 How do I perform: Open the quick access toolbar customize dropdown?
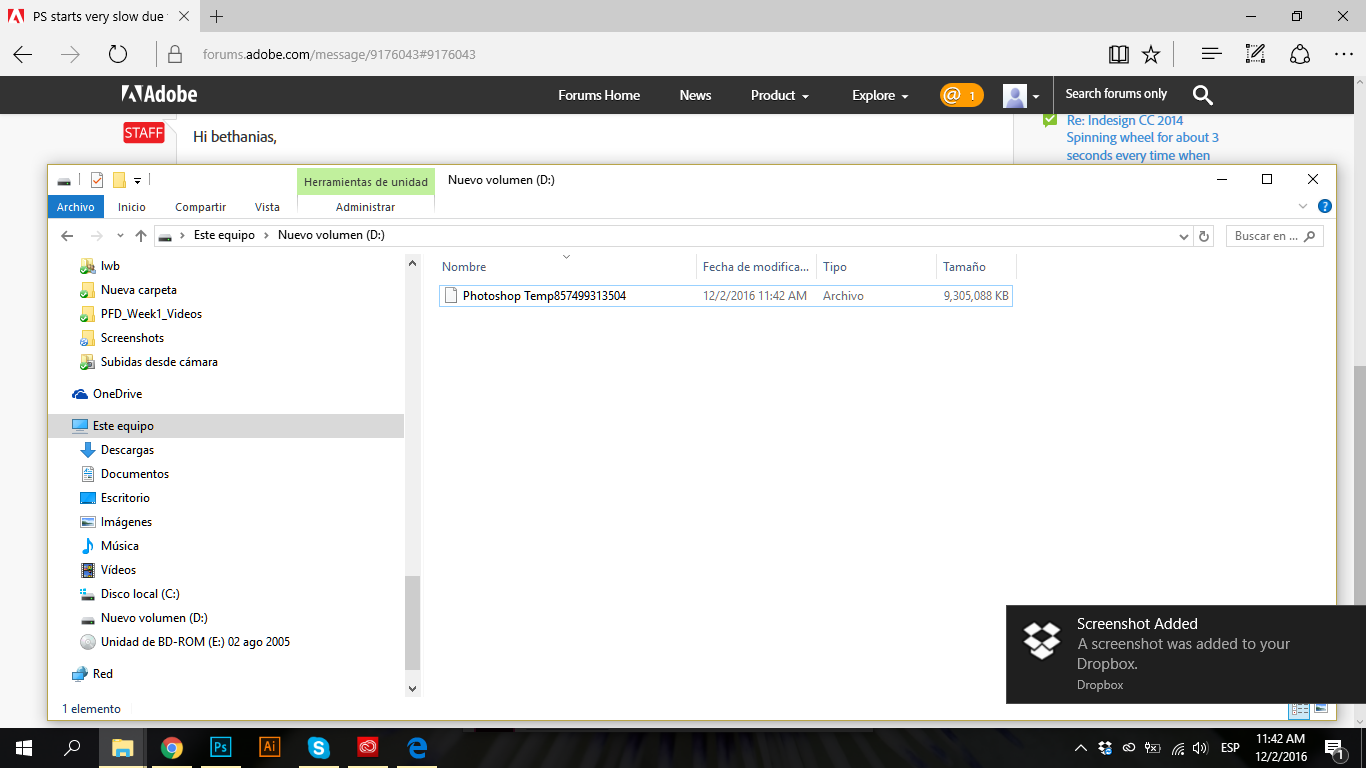tap(137, 181)
